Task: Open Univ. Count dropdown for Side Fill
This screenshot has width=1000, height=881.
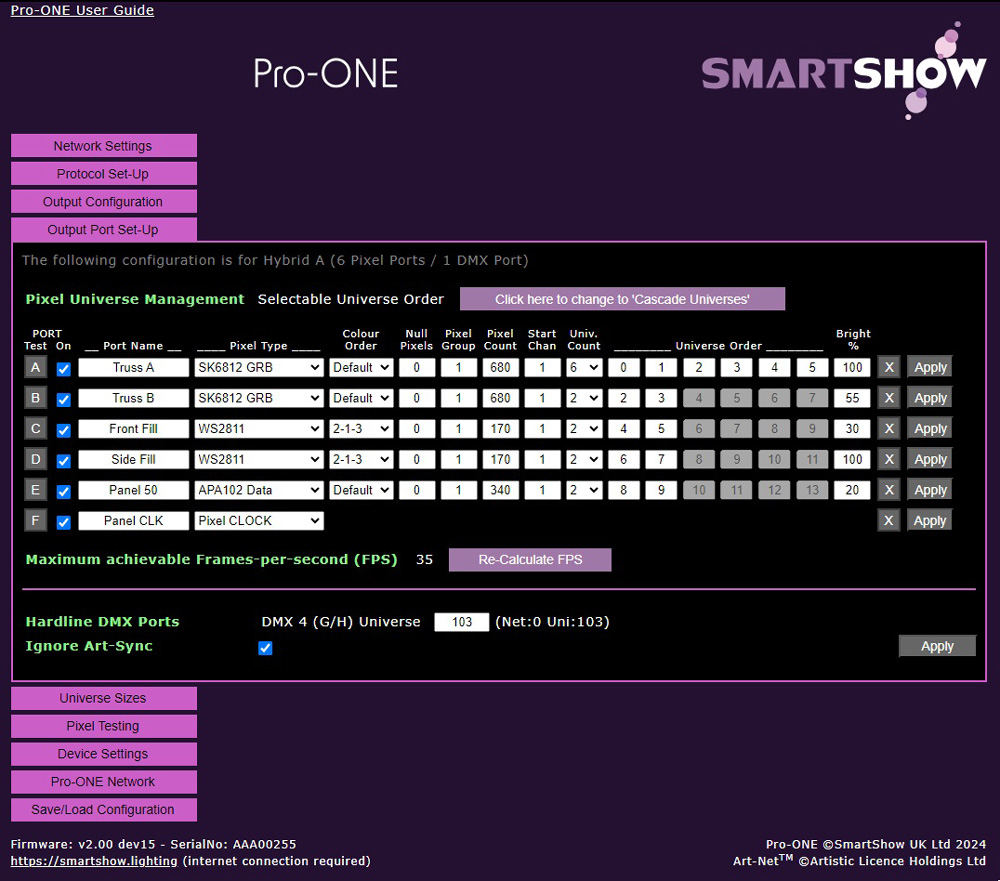Action: click(x=584, y=460)
